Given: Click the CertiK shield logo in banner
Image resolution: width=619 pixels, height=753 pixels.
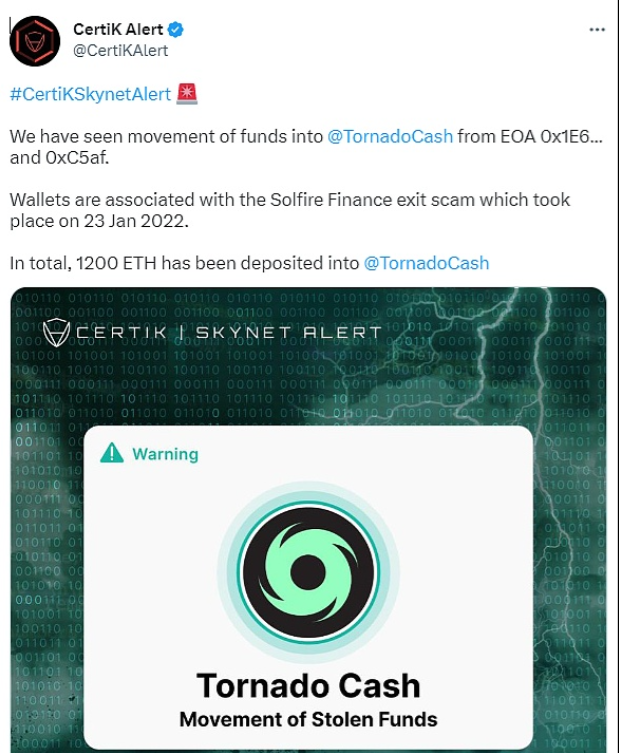Looking at the screenshot, I should point(56,333).
